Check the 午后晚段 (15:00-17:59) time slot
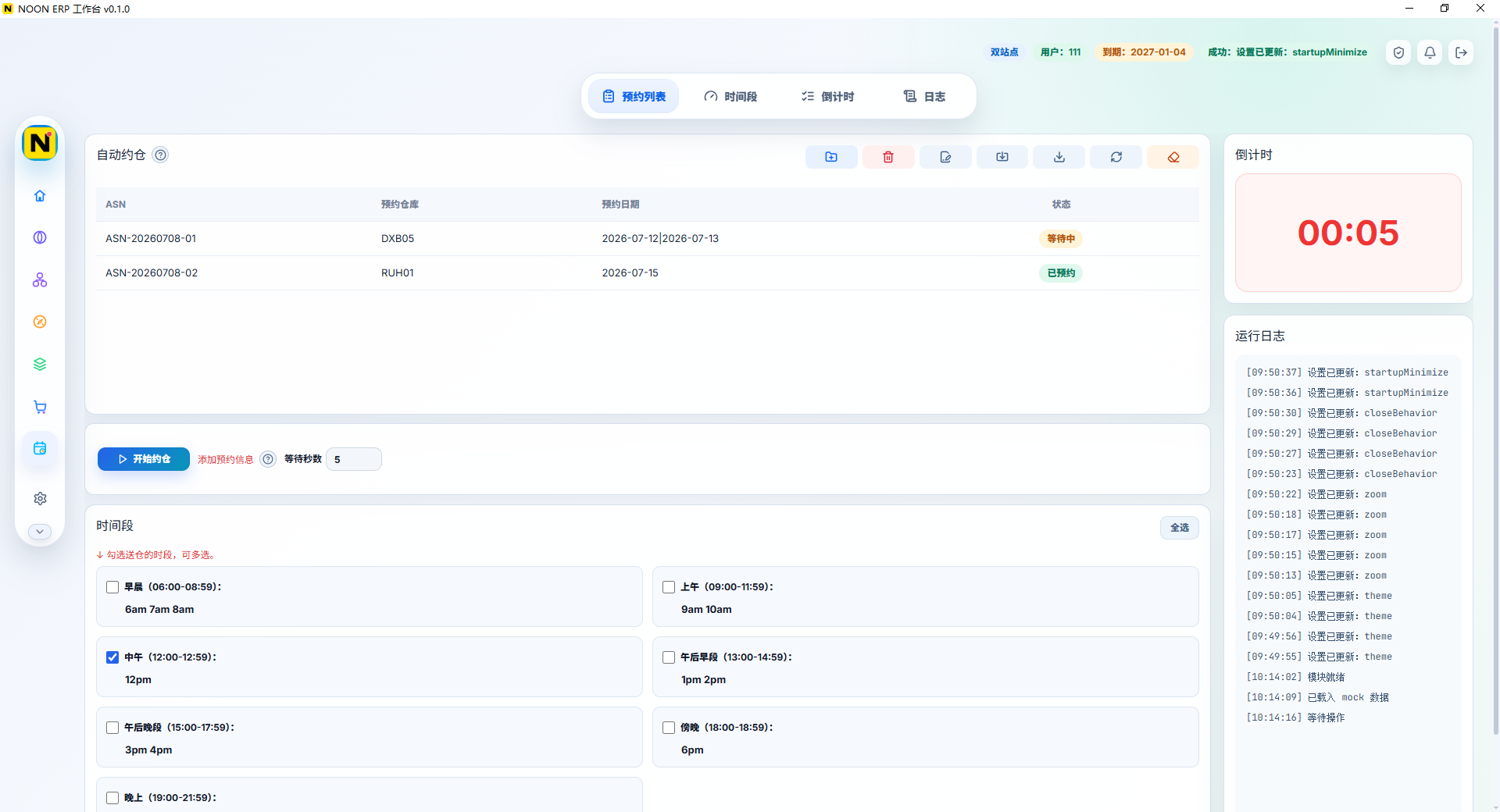 point(112,728)
